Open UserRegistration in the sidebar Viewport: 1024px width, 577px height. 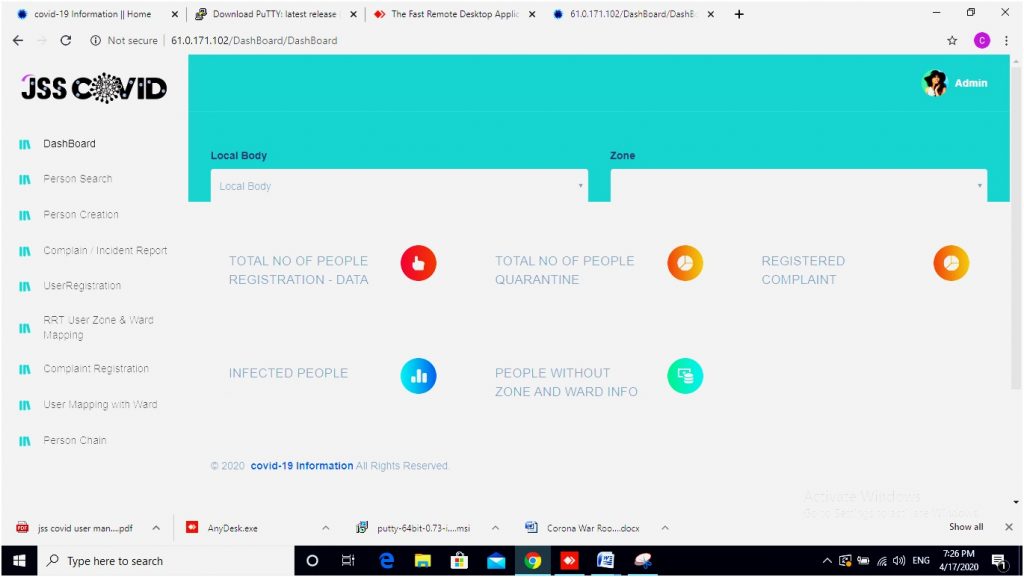[82, 286]
